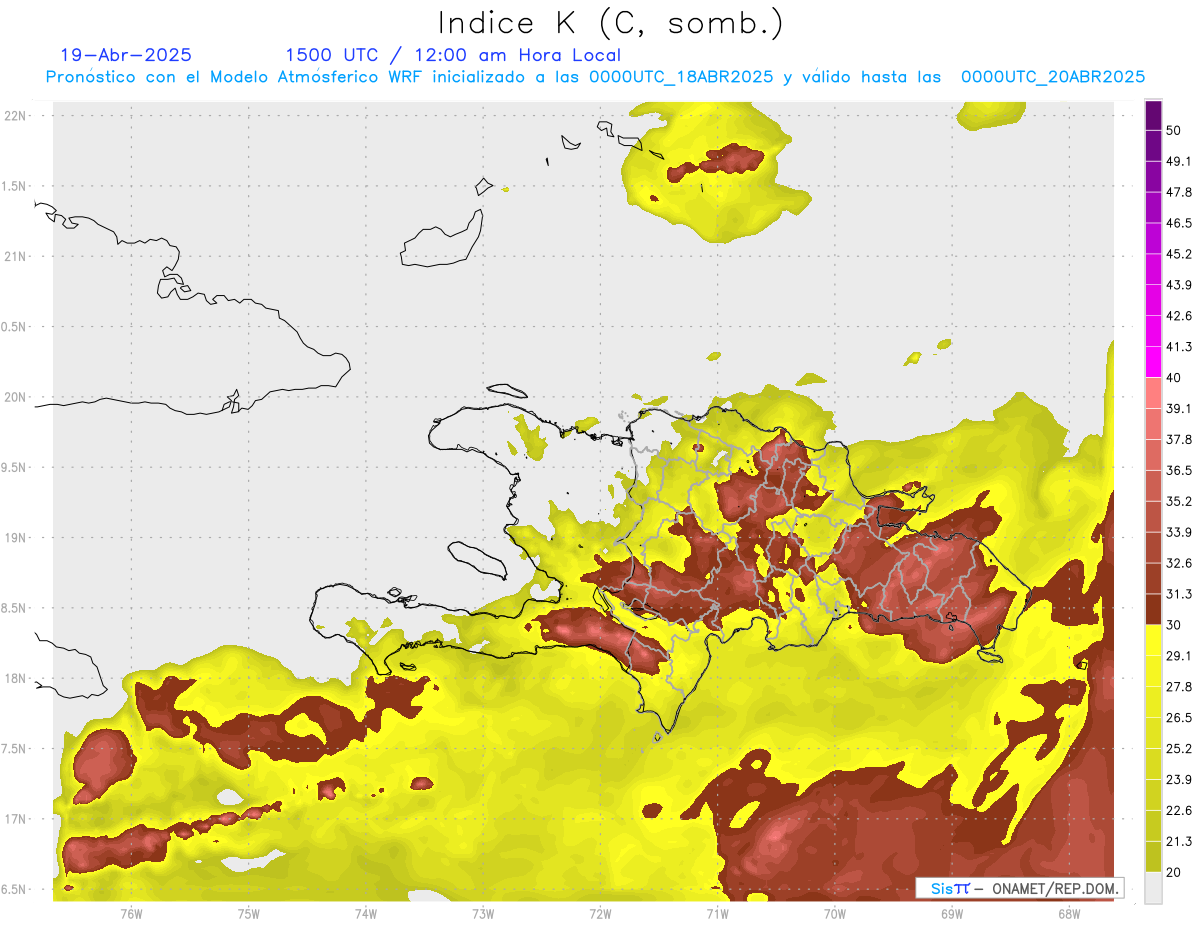This screenshot has height=927, width=1200.
Task: Click the map title "Indice K (C, somb.)"
Action: 610,22
